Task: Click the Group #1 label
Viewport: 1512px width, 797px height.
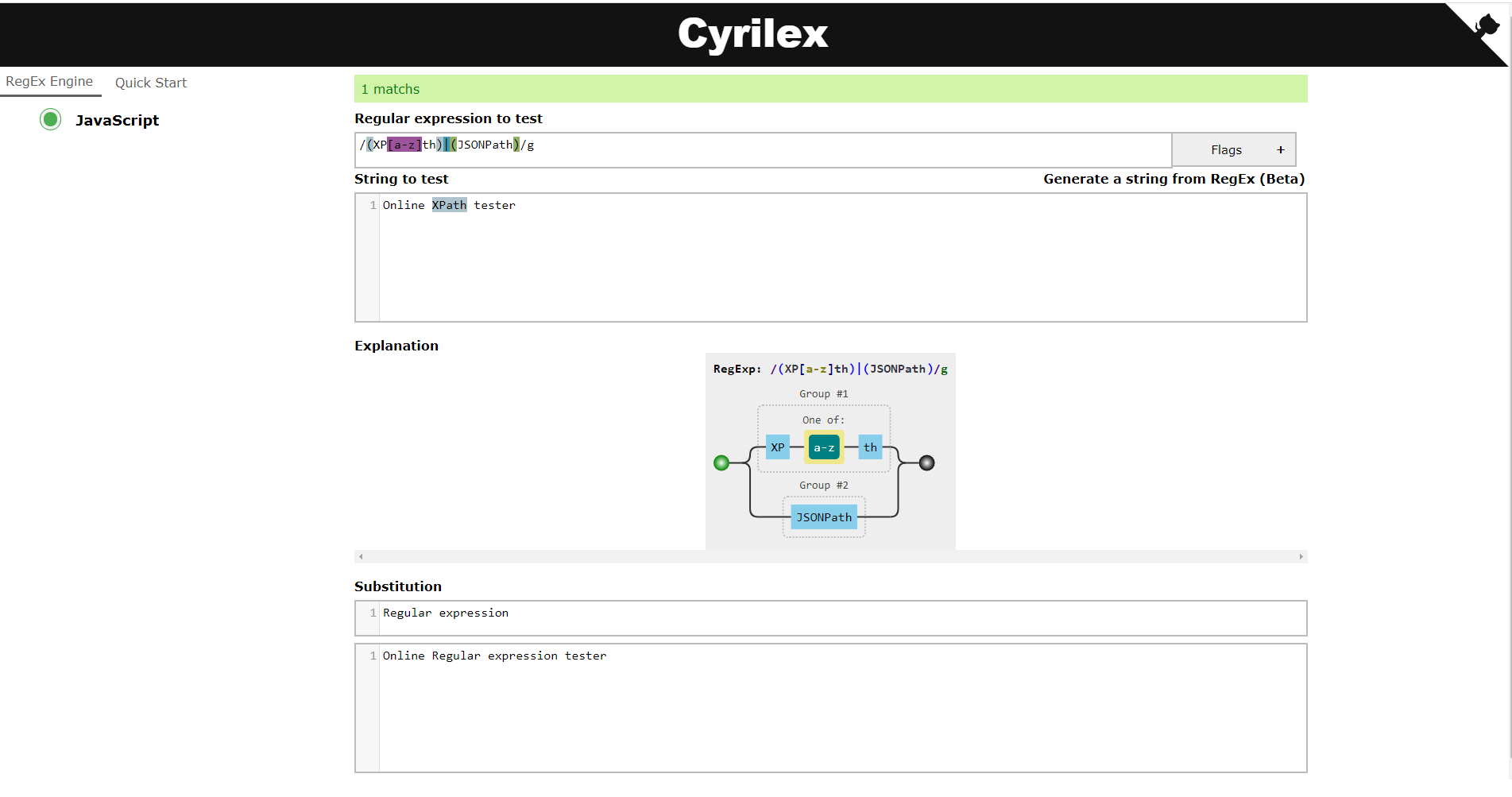Action: (824, 394)
